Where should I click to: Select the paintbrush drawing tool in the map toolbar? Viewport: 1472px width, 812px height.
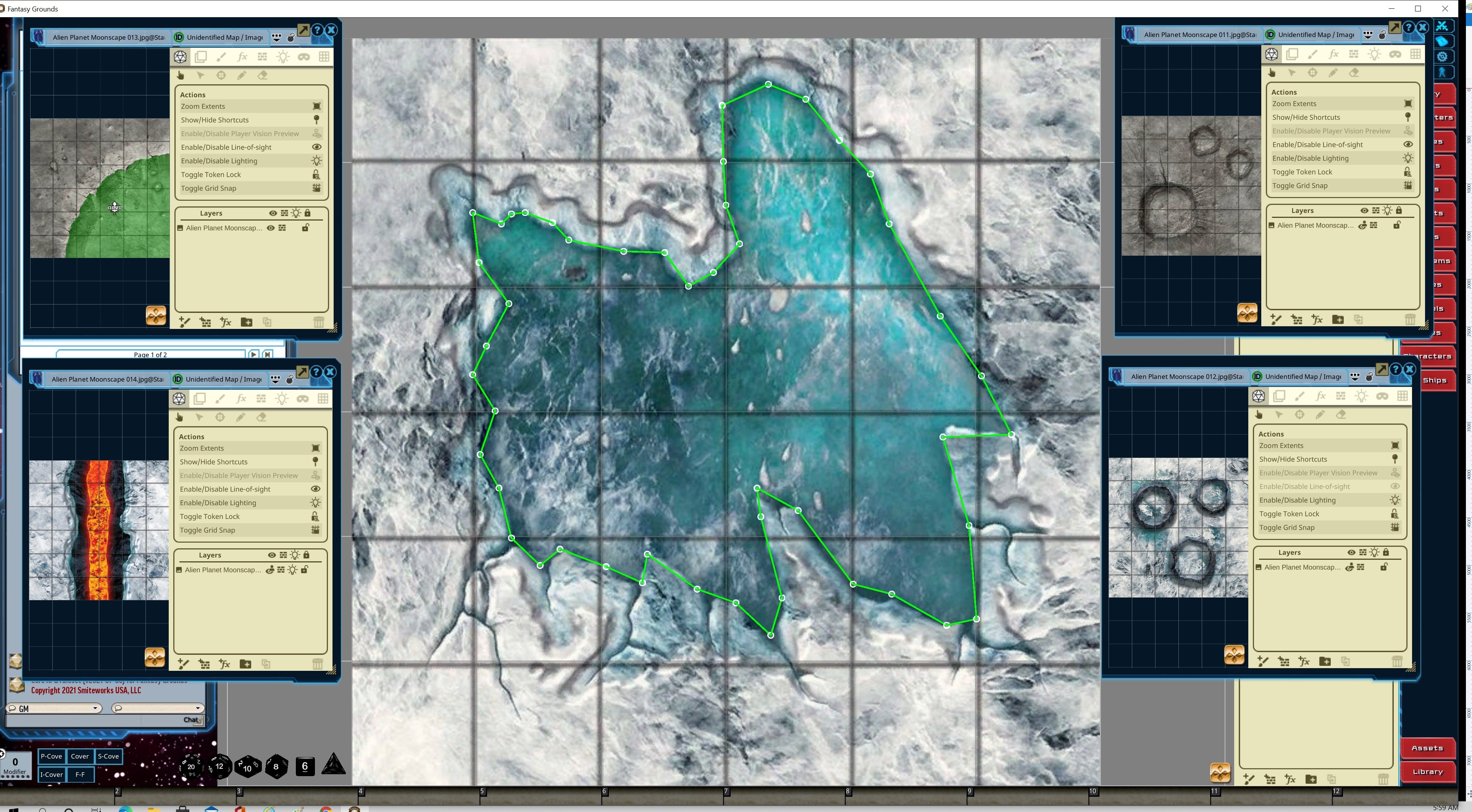(x=222, y=56)
